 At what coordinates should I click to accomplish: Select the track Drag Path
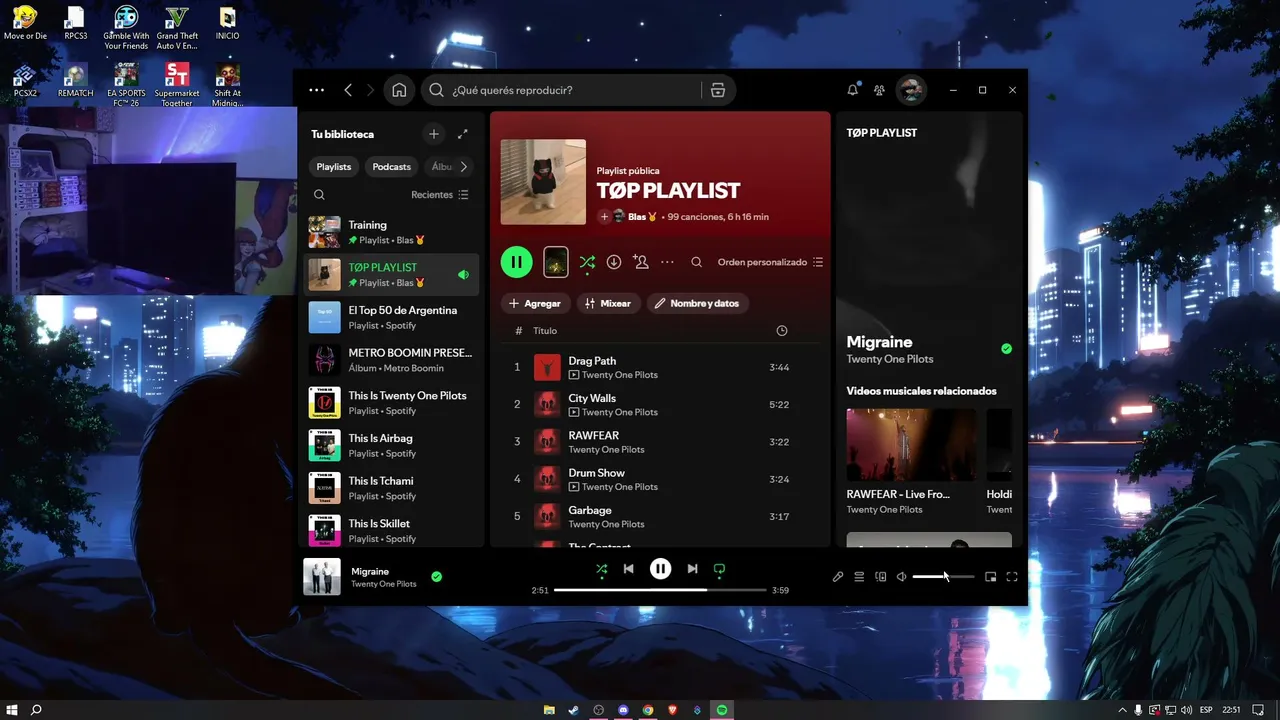(x=660, y=367)
